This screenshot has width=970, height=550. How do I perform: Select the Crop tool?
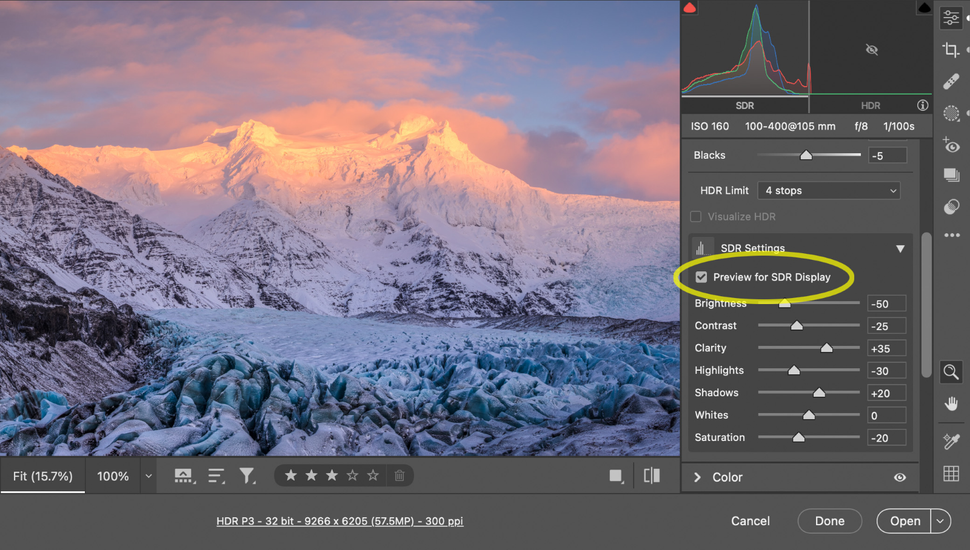(x=951, y=50)
